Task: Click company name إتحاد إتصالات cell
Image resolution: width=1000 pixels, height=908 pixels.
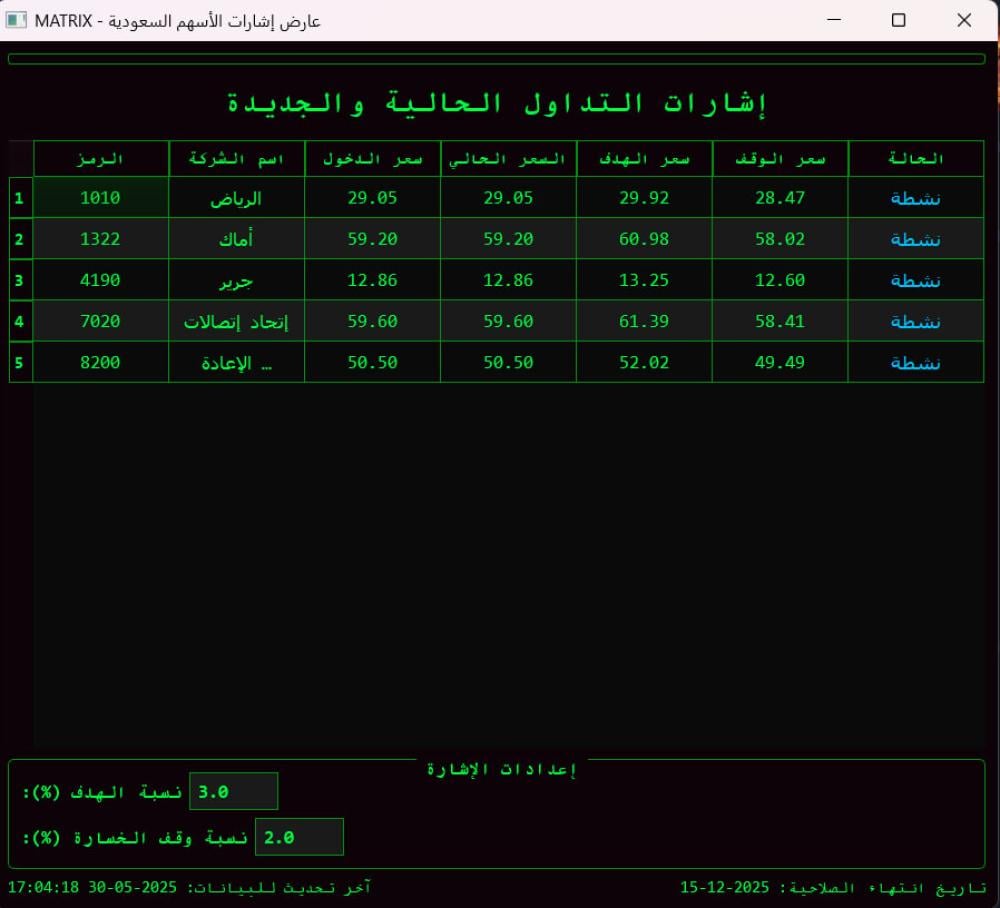Action: tap(236, 321)
